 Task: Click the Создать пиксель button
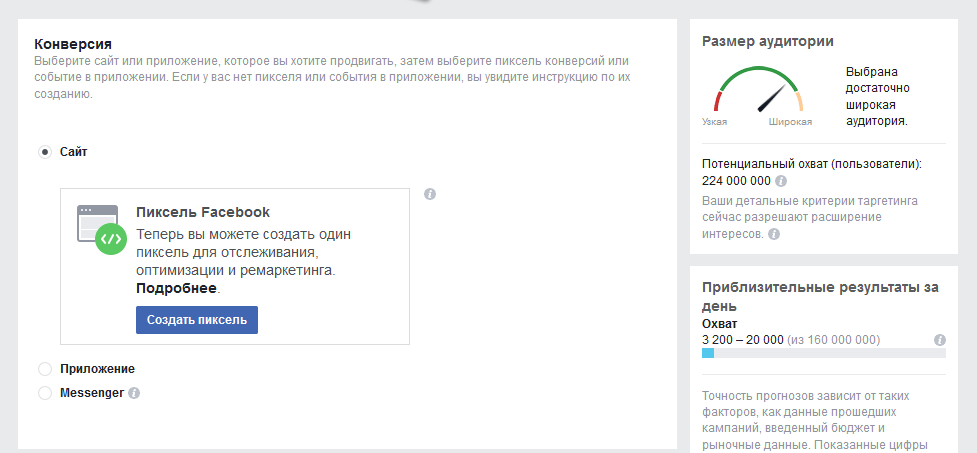tap(197, 320)
